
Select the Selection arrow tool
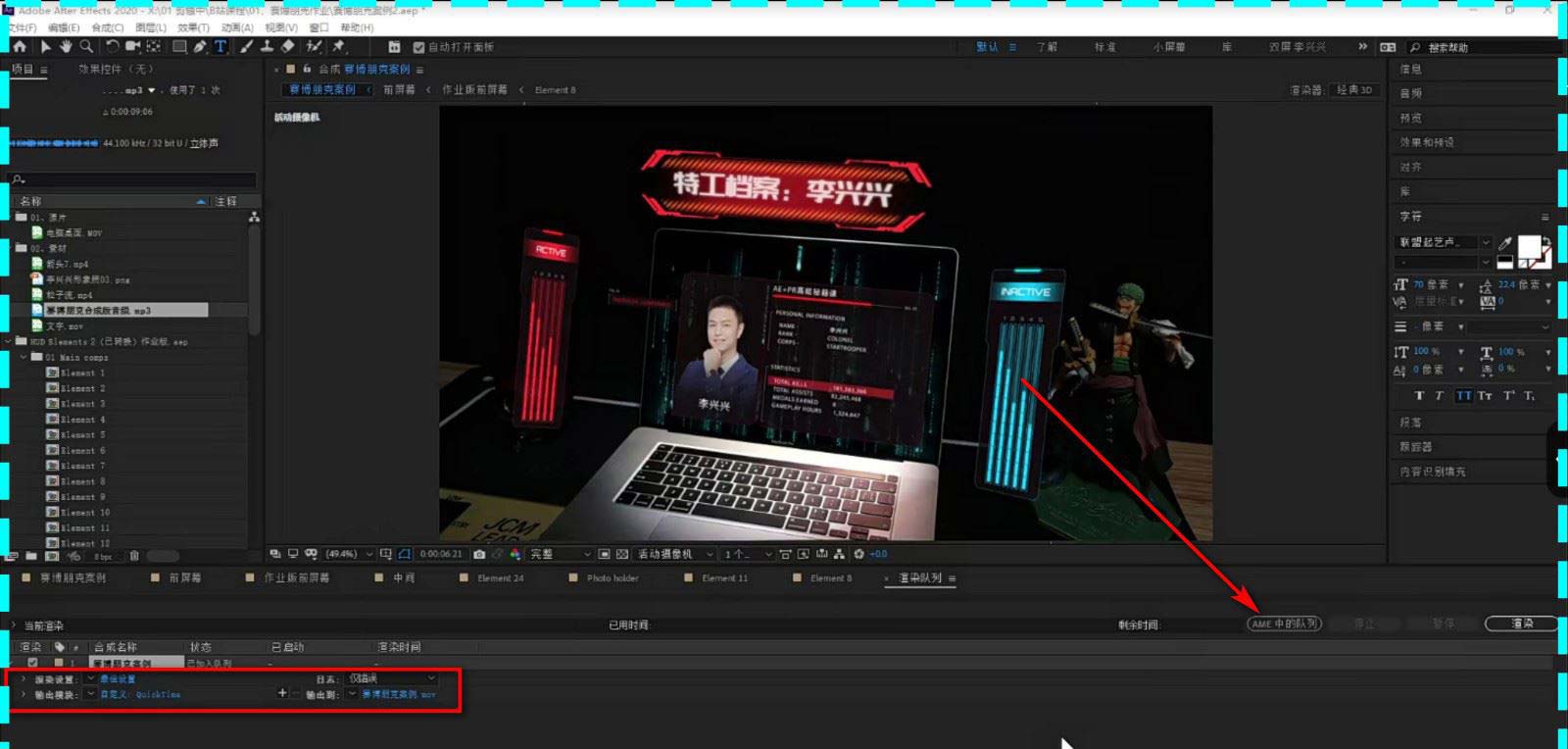[x=45, y=46]
